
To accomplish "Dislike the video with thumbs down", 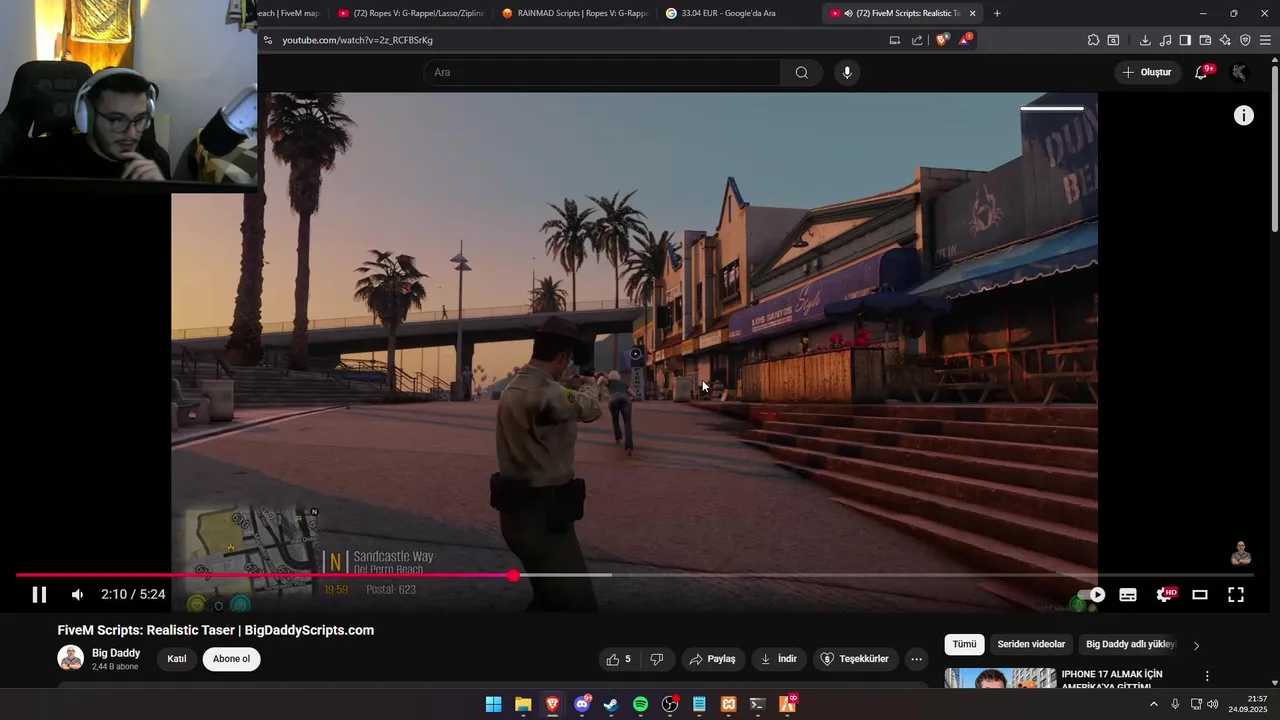I will [x=657, y=659].
